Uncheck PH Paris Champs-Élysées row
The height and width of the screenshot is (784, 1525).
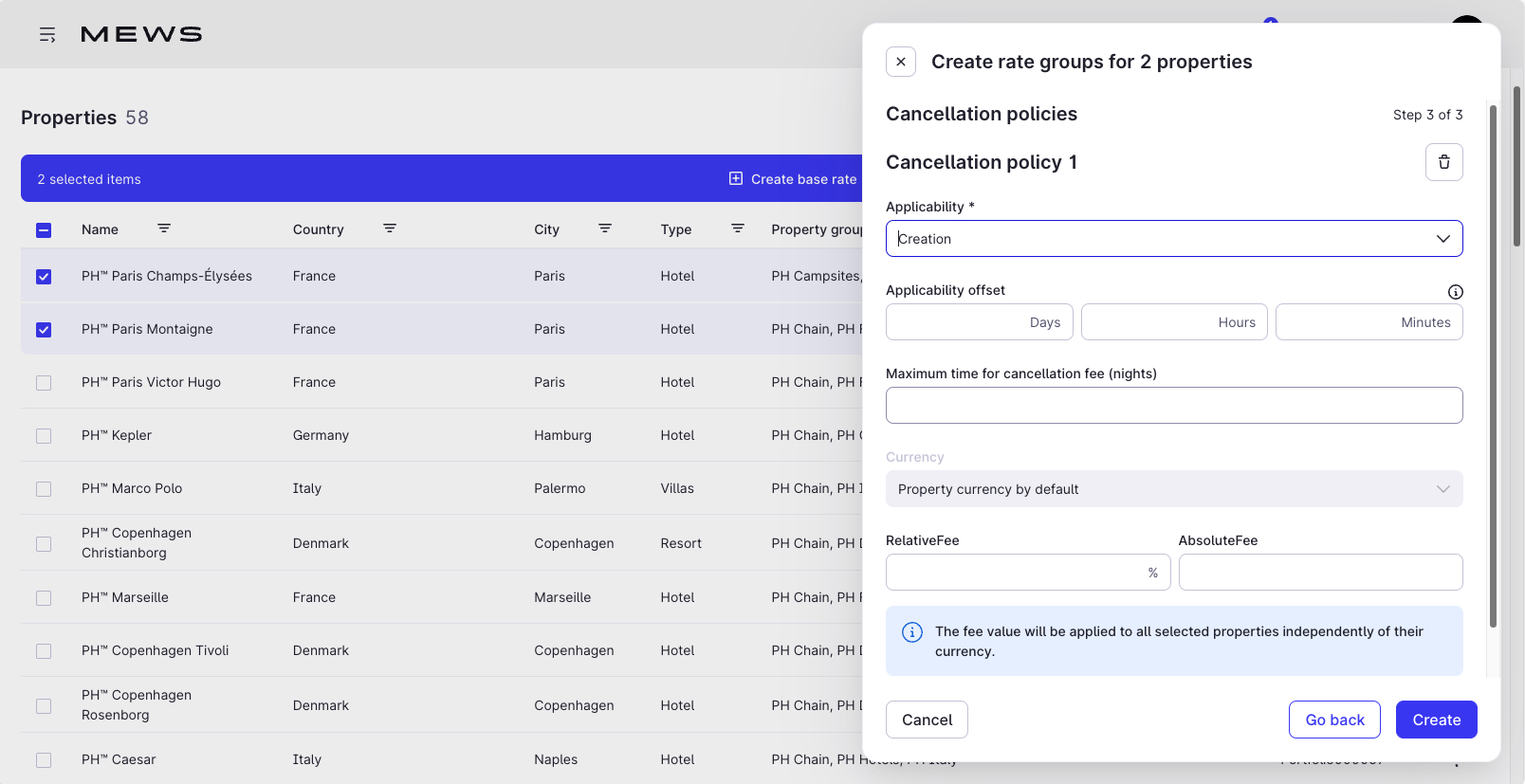pyautogui.click(x=44, y=277)
